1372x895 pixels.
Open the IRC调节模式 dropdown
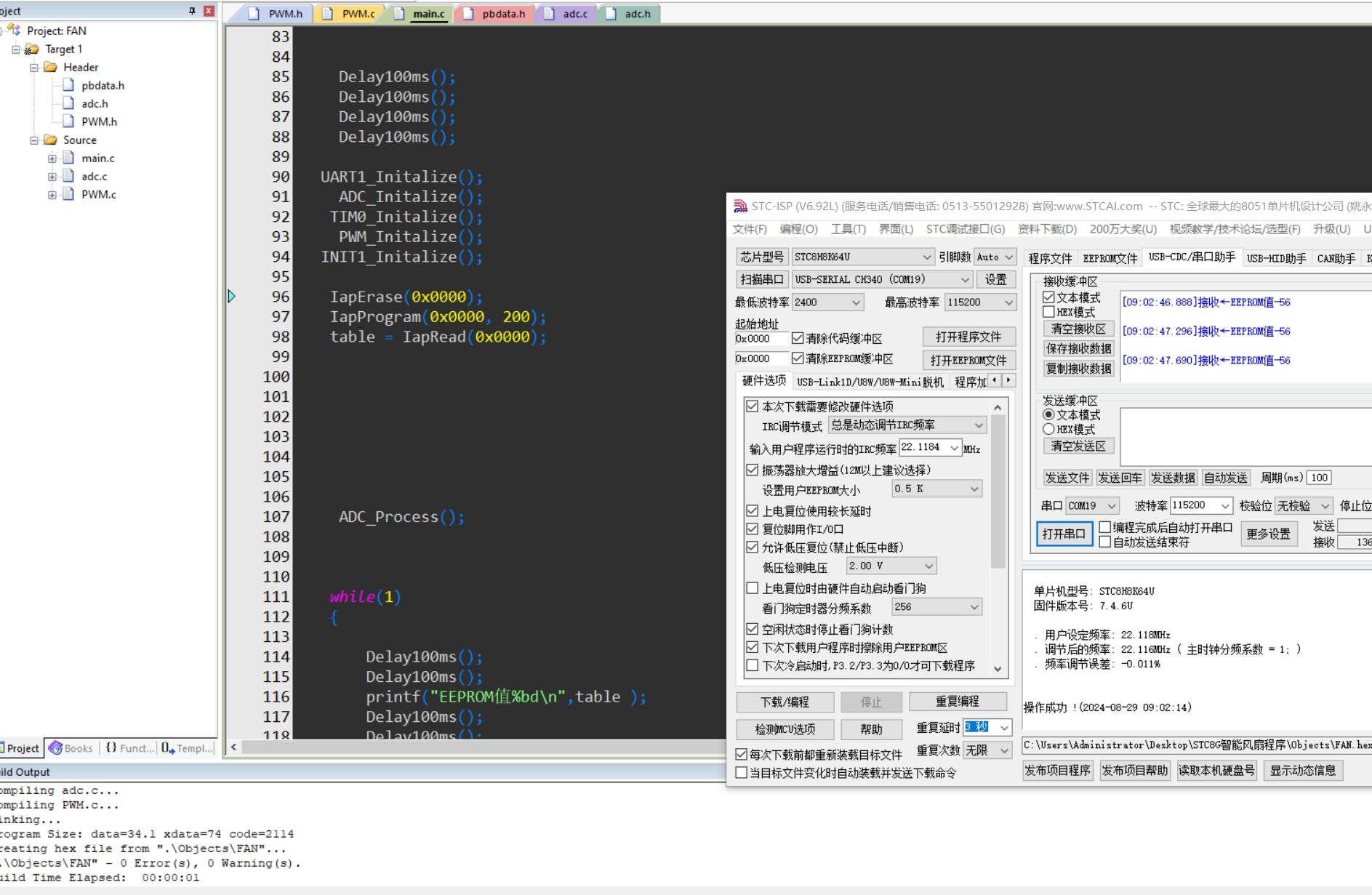[x=907, y=425]
